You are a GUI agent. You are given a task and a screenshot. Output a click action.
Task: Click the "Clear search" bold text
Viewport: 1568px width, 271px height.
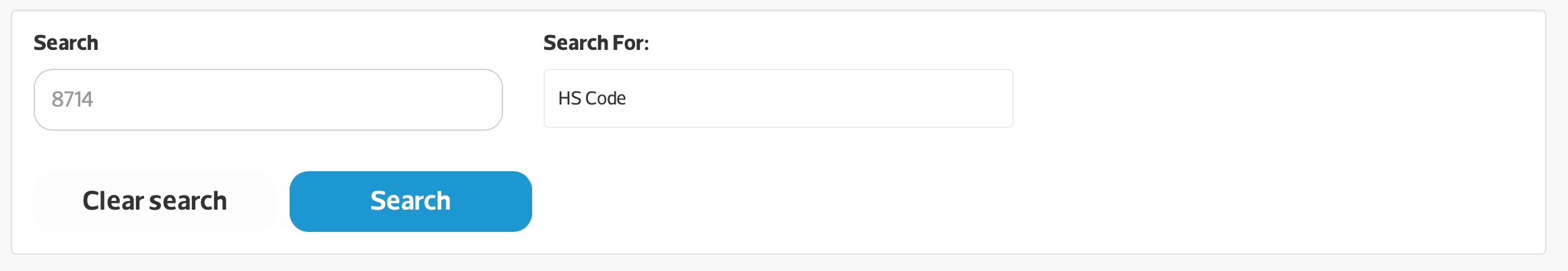pyautogui.click(x=154, y=201)
